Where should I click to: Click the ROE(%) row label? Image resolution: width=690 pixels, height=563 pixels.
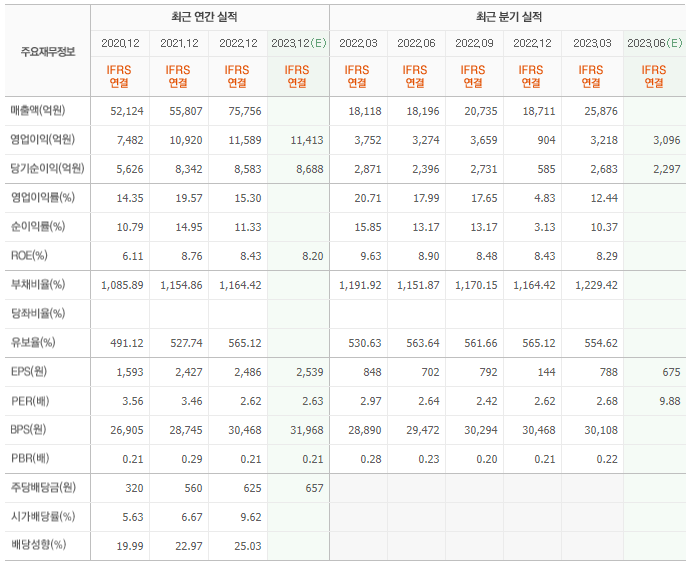pyautogui.click(x=29, y=256)
